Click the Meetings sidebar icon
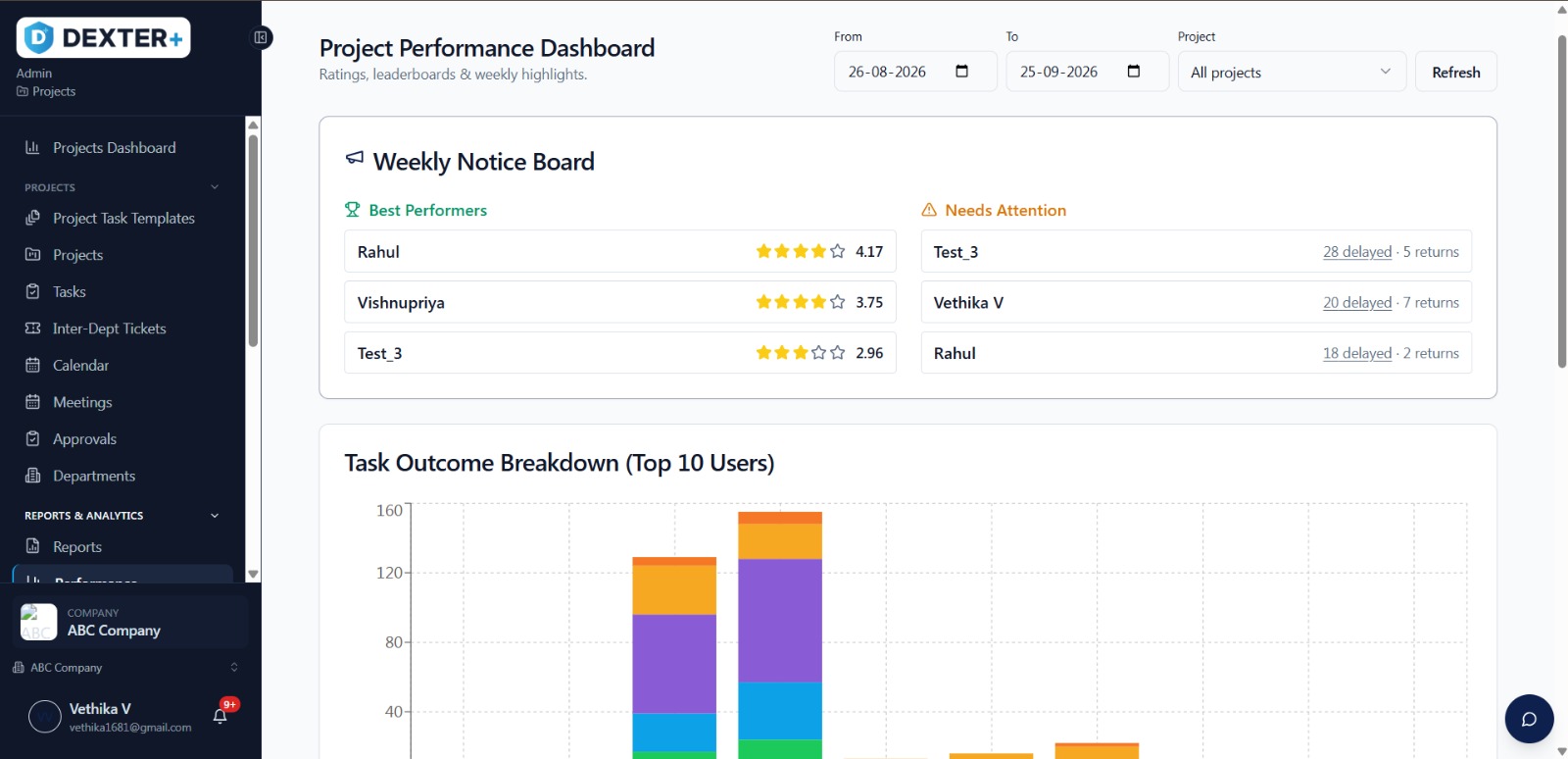Screen dimensions: 1568x759 (32, 402)
